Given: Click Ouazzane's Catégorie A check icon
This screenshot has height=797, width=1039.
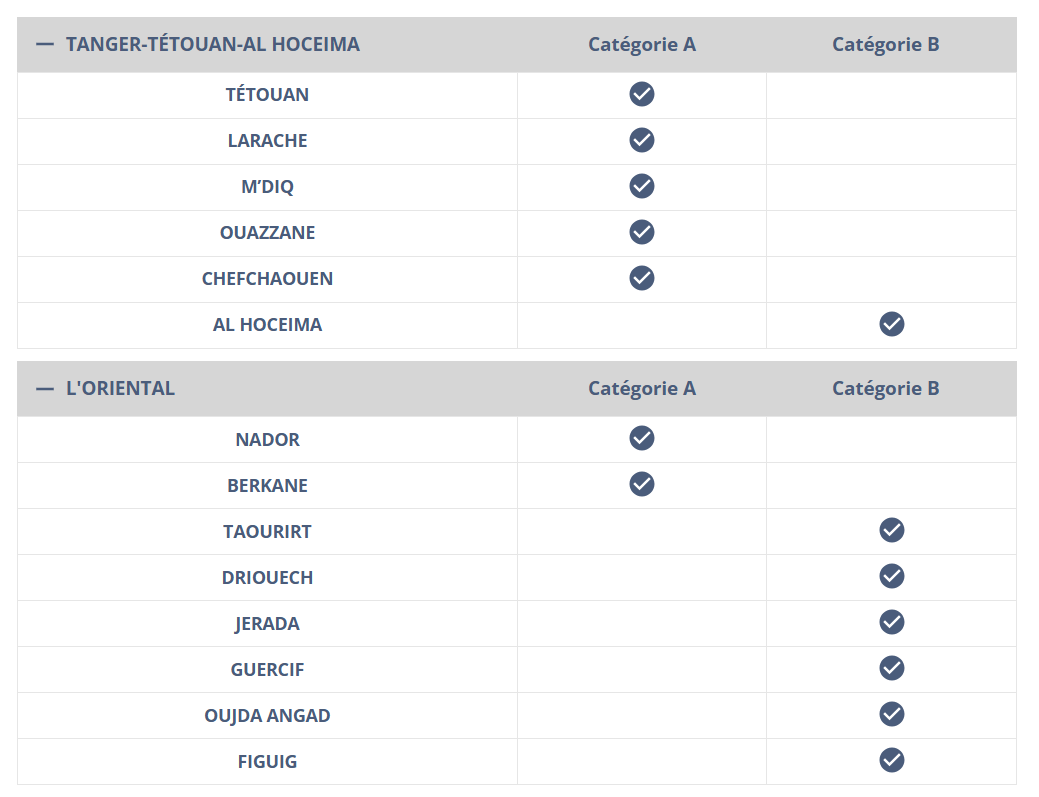Looking at the screenshot, I should pyautogui.click(x=642, y=233).
